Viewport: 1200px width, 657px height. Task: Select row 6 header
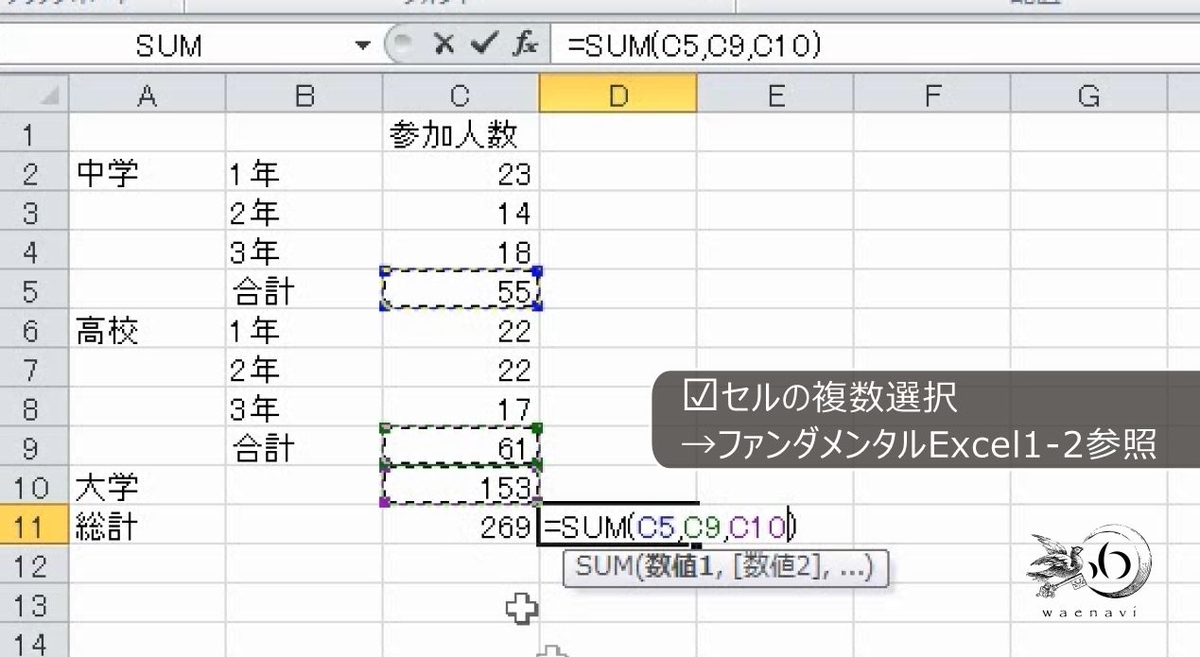[34, 330]
